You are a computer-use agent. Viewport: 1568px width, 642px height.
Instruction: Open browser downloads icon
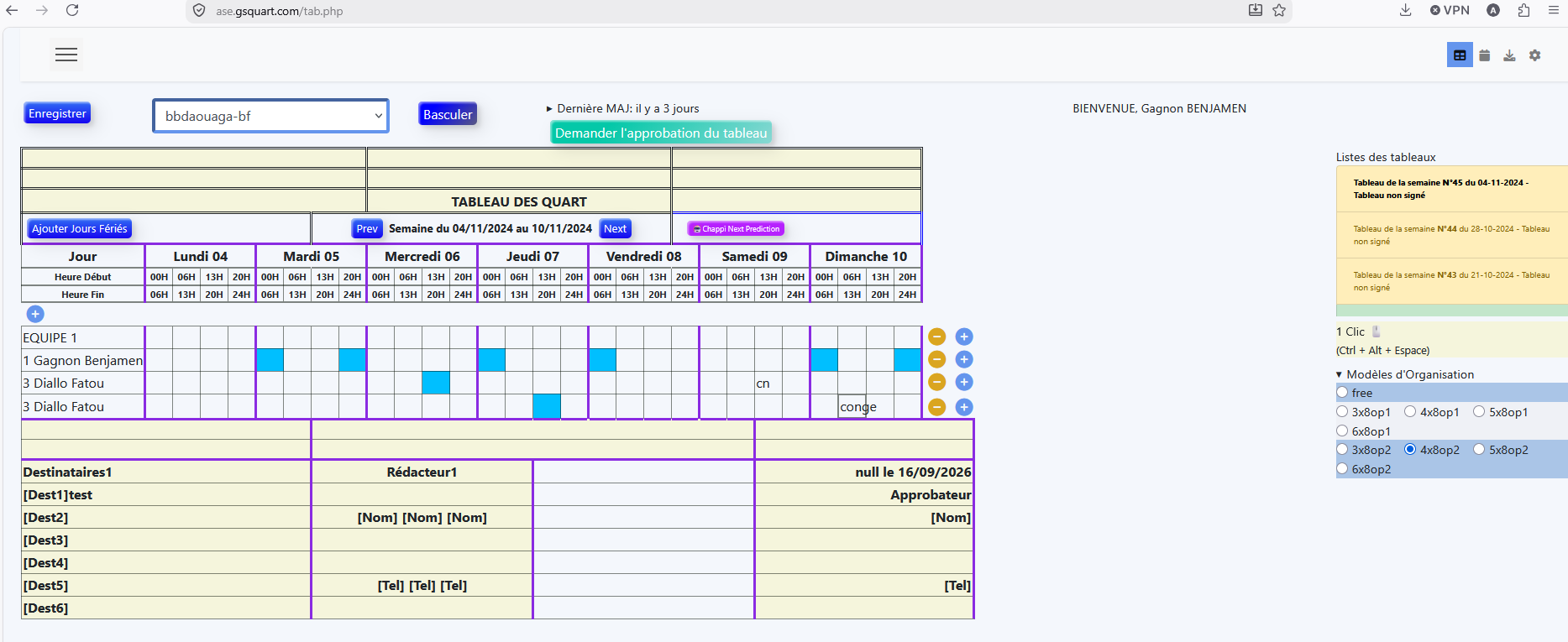[x=1405, y=10]
